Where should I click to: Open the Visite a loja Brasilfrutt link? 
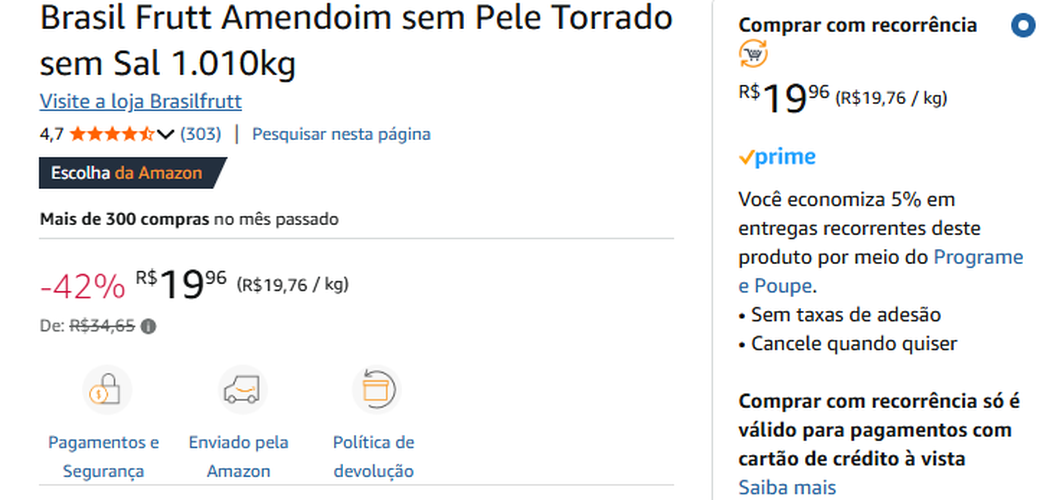pyautogui.click(x=140, y=102)
